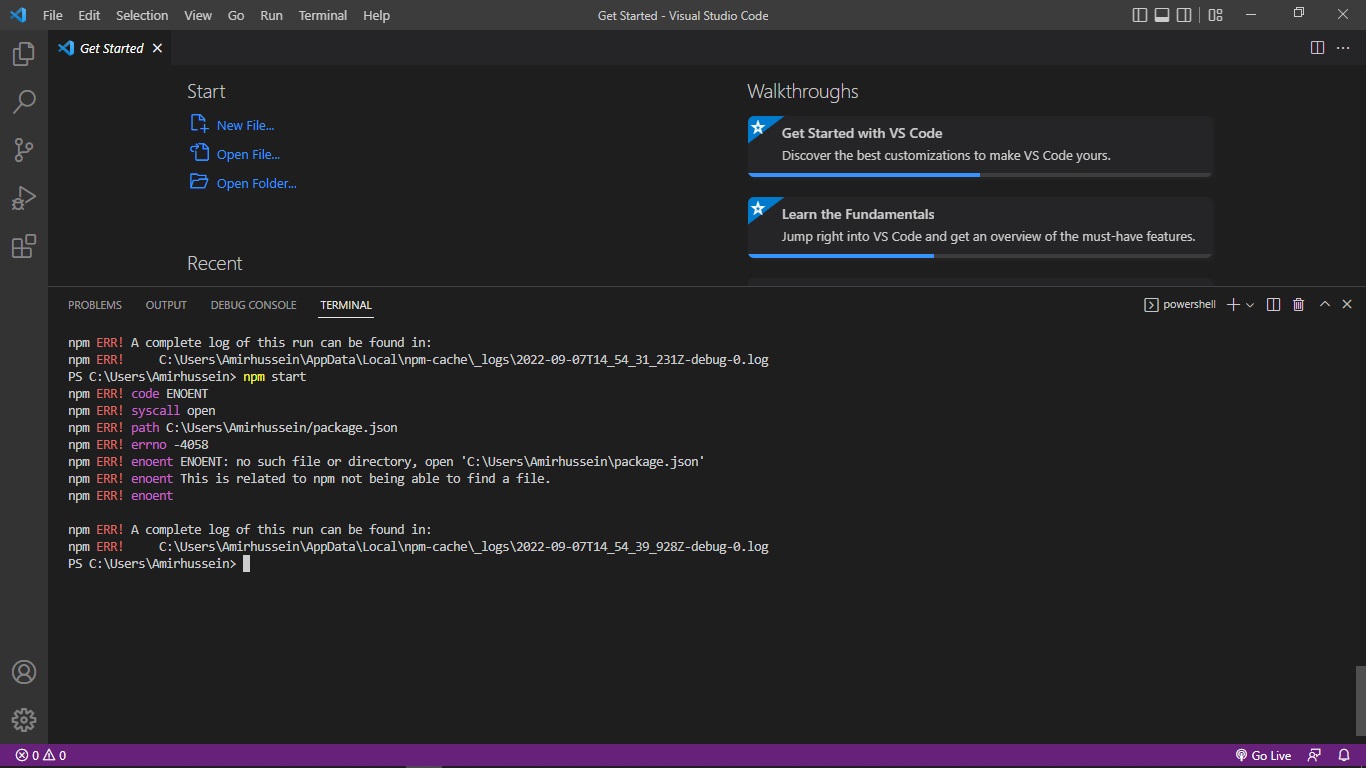This screenshot has height=768, width=1366.
Task: Open the Selection menu
Action: pyautogui.click(x=142, y=15)
